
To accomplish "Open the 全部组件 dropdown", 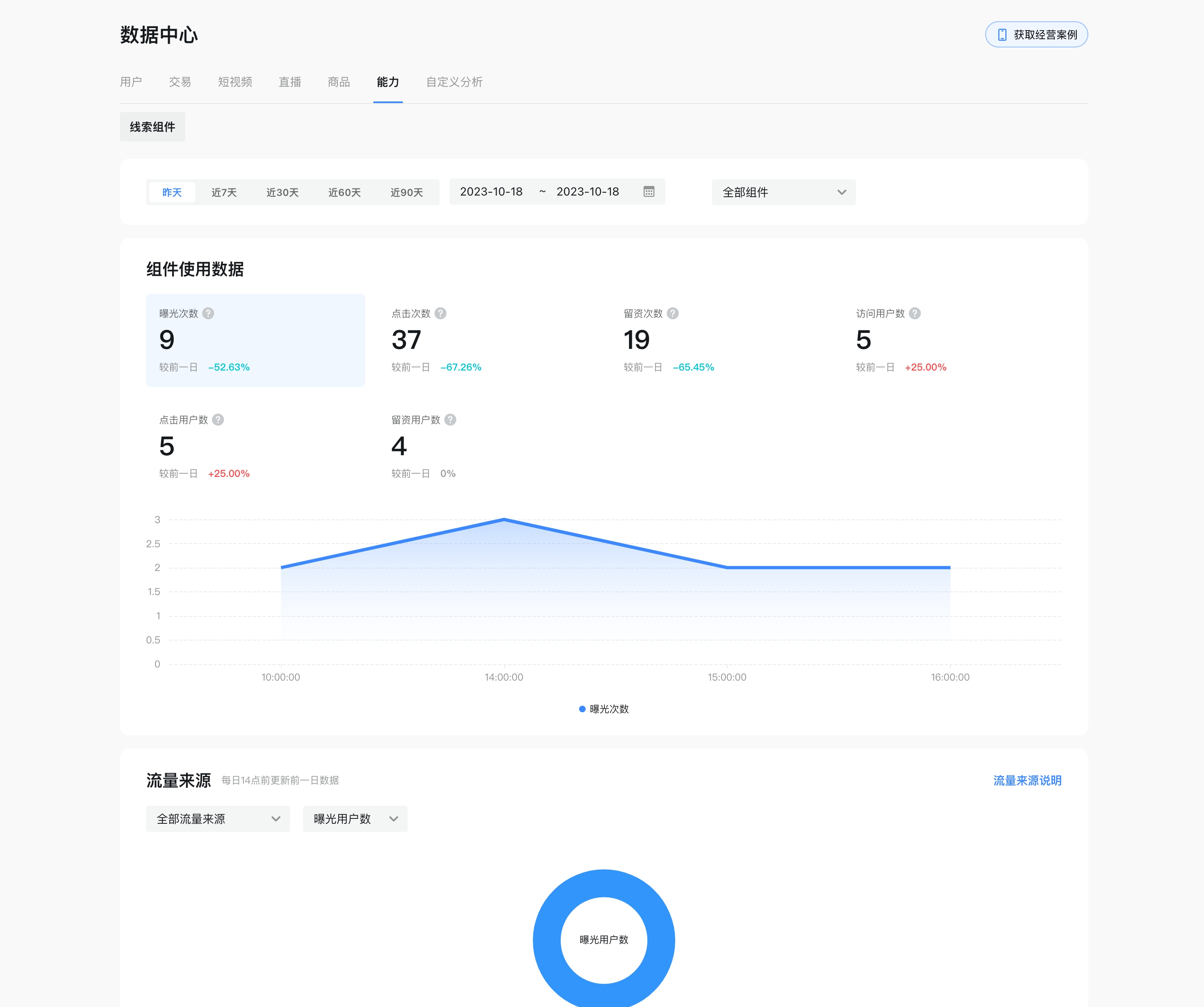I will coord(783,192).
